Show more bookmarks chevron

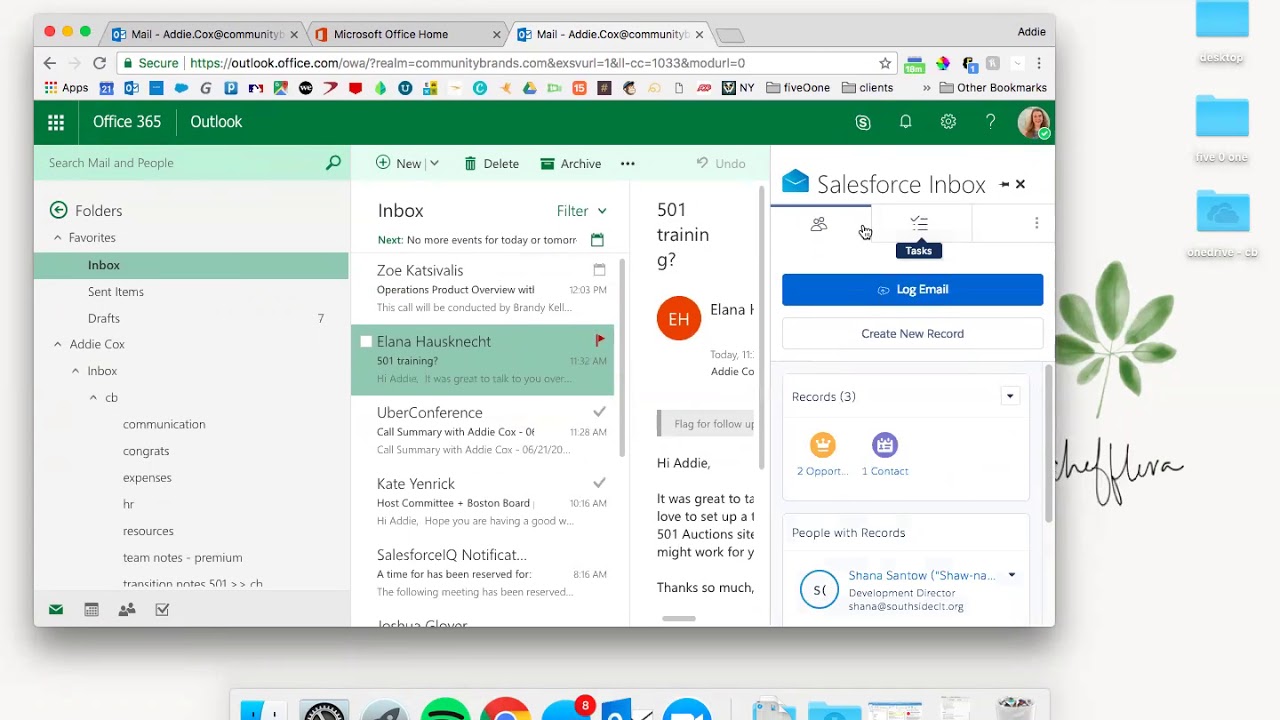coord(926,88)
